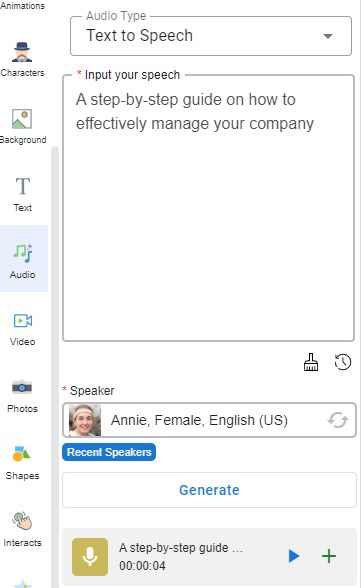Viewport: 361px width, 588px height.
Task: Clear speech text with broom icon
Action: pos(311,362)
